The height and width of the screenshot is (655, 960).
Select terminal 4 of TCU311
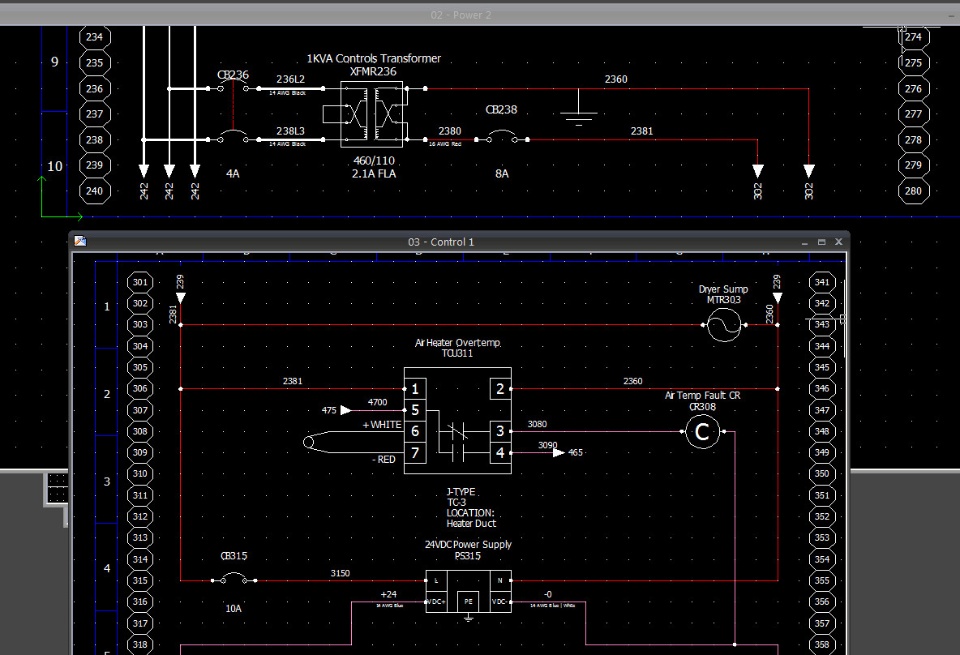[500, 453]
